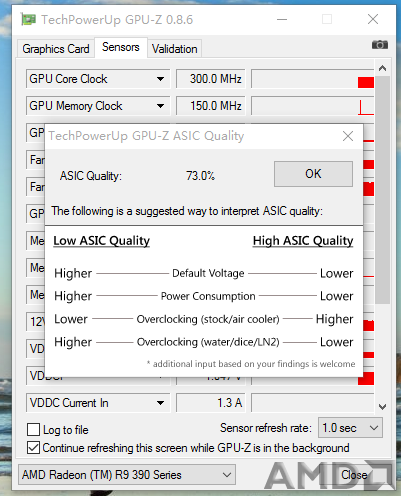The width and height of the screenshot is (401, 496).
Task: Click the 150.0 MHz memory clock value
Action: [x=211, y=106]
